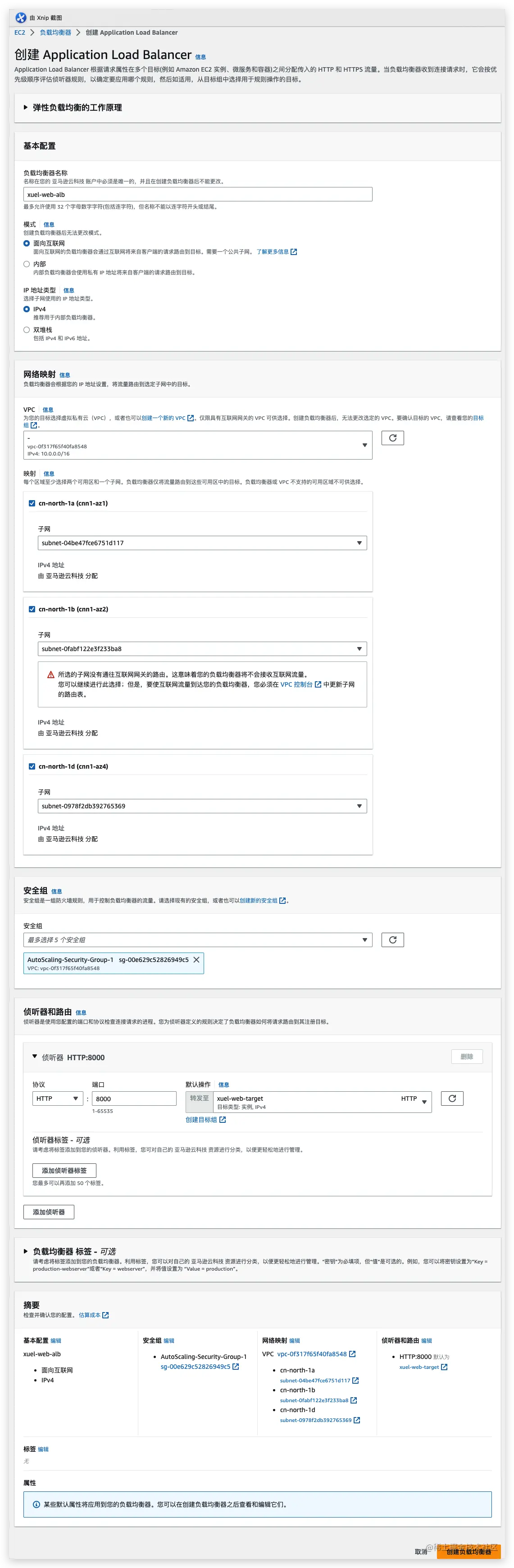
Task: Click the subnet route warning triangle icon
Action: coord(51,675)
